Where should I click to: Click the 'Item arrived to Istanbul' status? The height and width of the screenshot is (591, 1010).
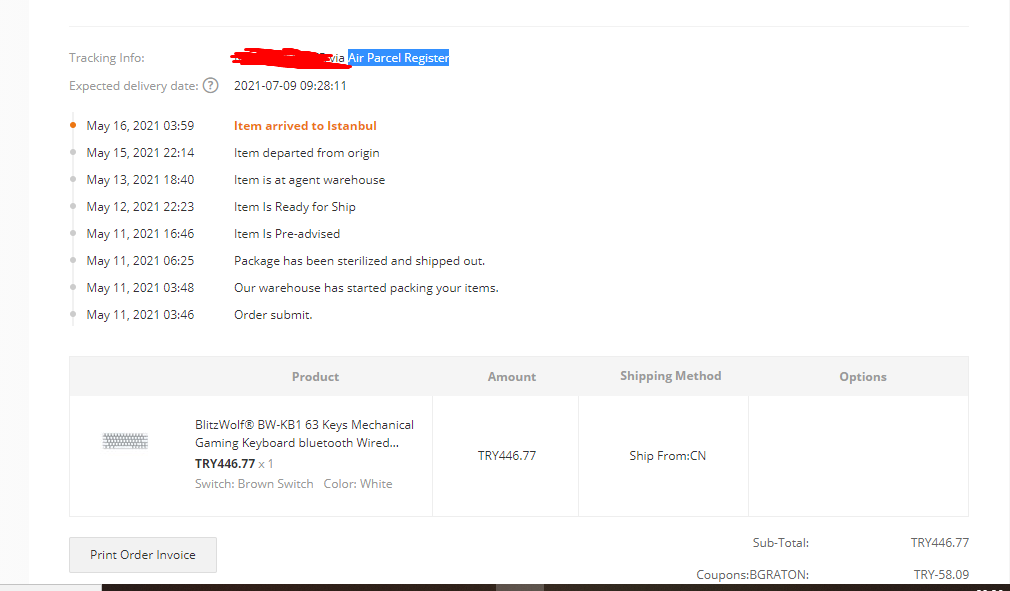[x=305, y=126]
